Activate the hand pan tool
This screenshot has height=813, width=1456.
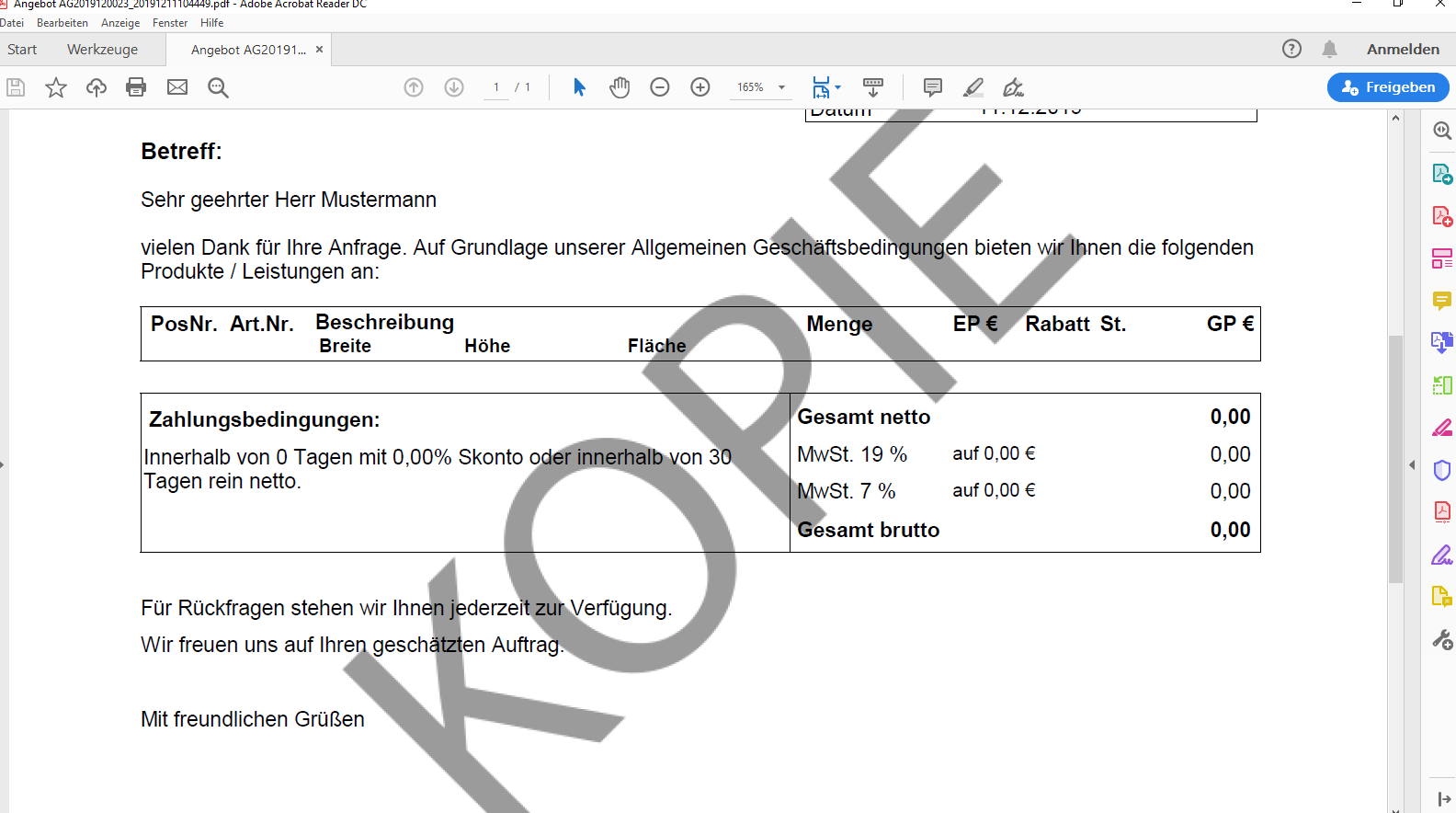click(620, 87)
